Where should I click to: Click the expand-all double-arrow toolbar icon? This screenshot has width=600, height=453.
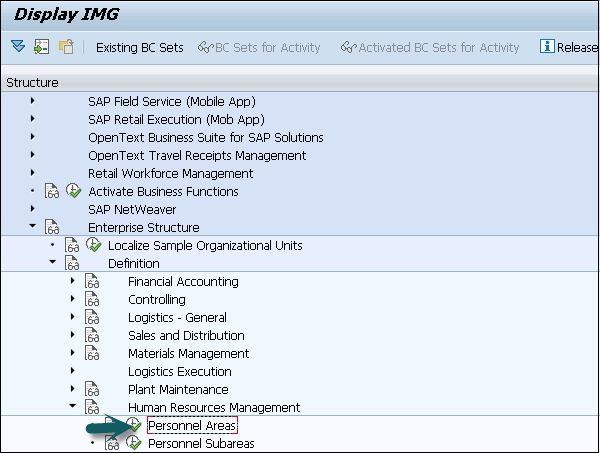(x=18, y=47)
